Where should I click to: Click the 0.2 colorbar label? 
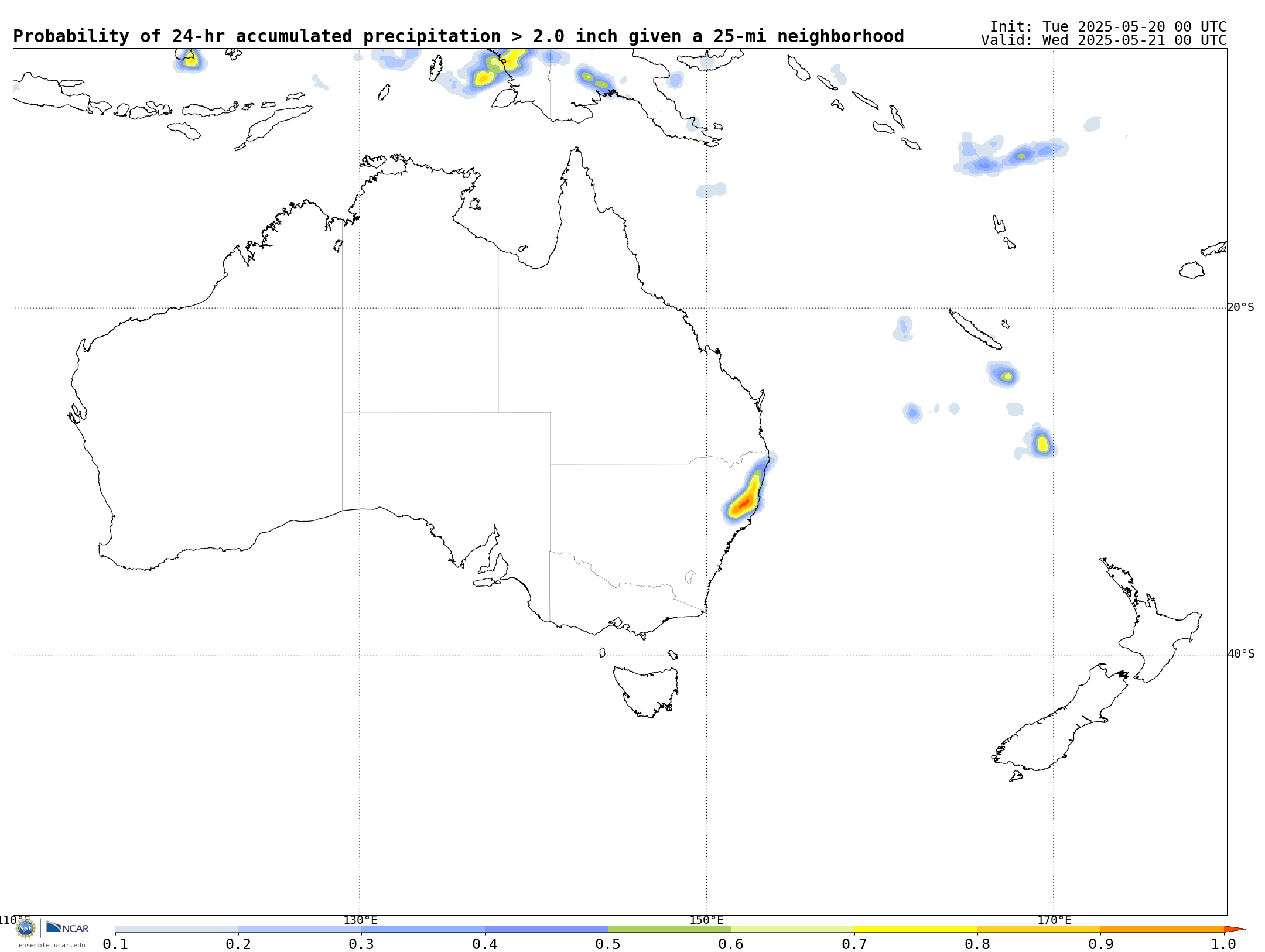coord(238,944)
